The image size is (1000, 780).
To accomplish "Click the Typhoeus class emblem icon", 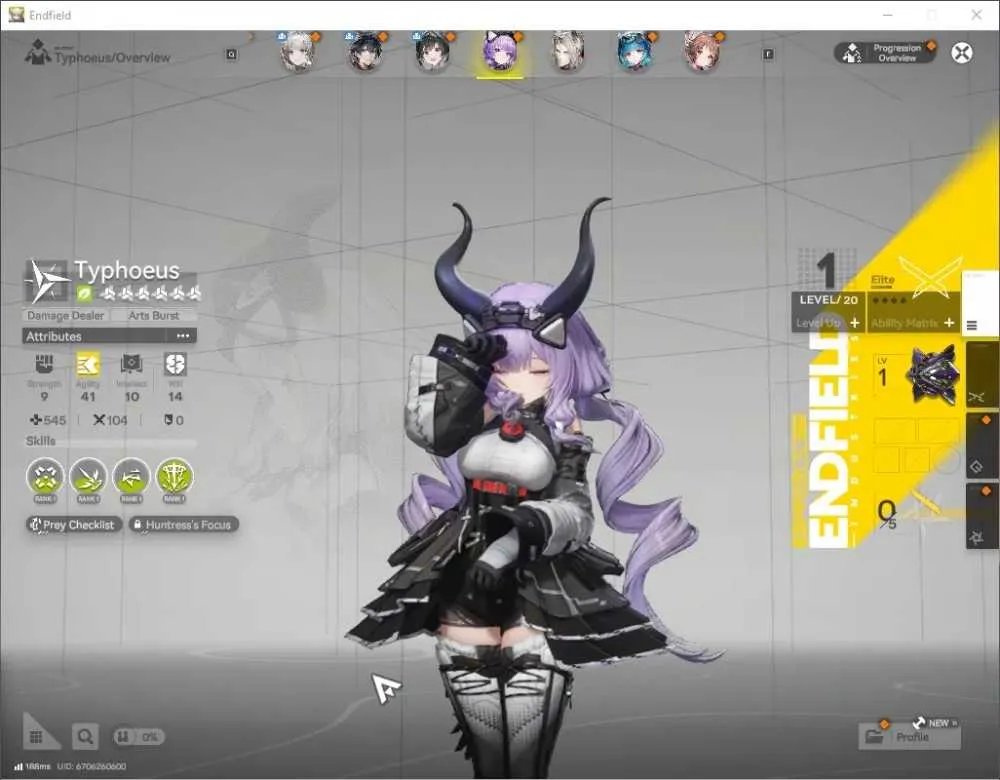I will (x=47, y=281).
